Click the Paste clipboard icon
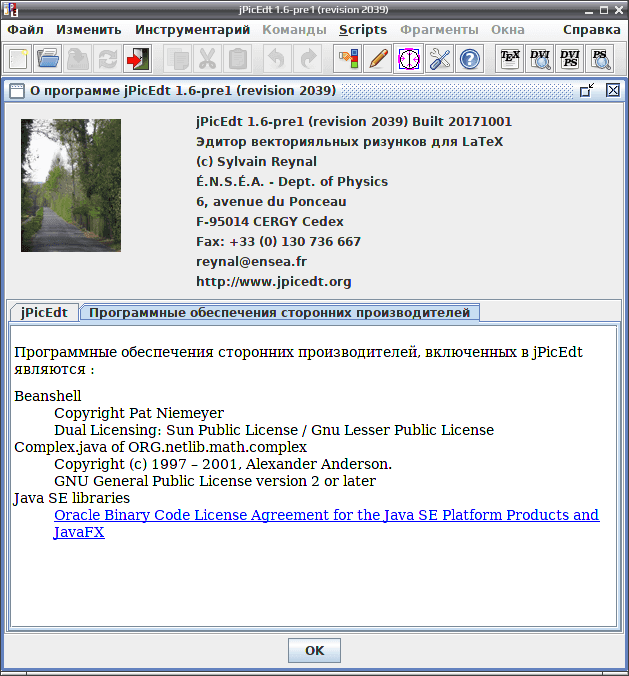 (238, 59)
